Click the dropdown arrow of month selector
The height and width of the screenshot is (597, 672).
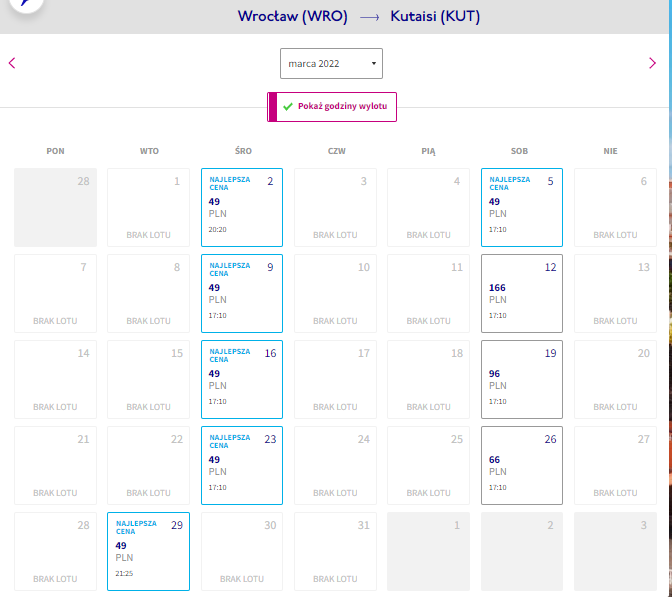374,63
